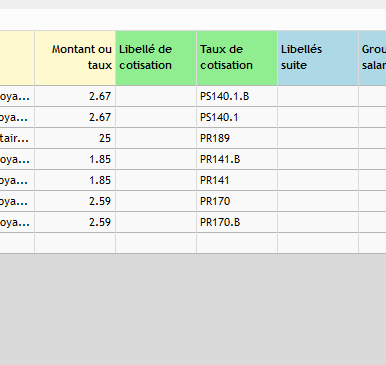Select the amount cell showing 25
The width and height of the screenshot is (386, 365).
(x=75, y=138)
